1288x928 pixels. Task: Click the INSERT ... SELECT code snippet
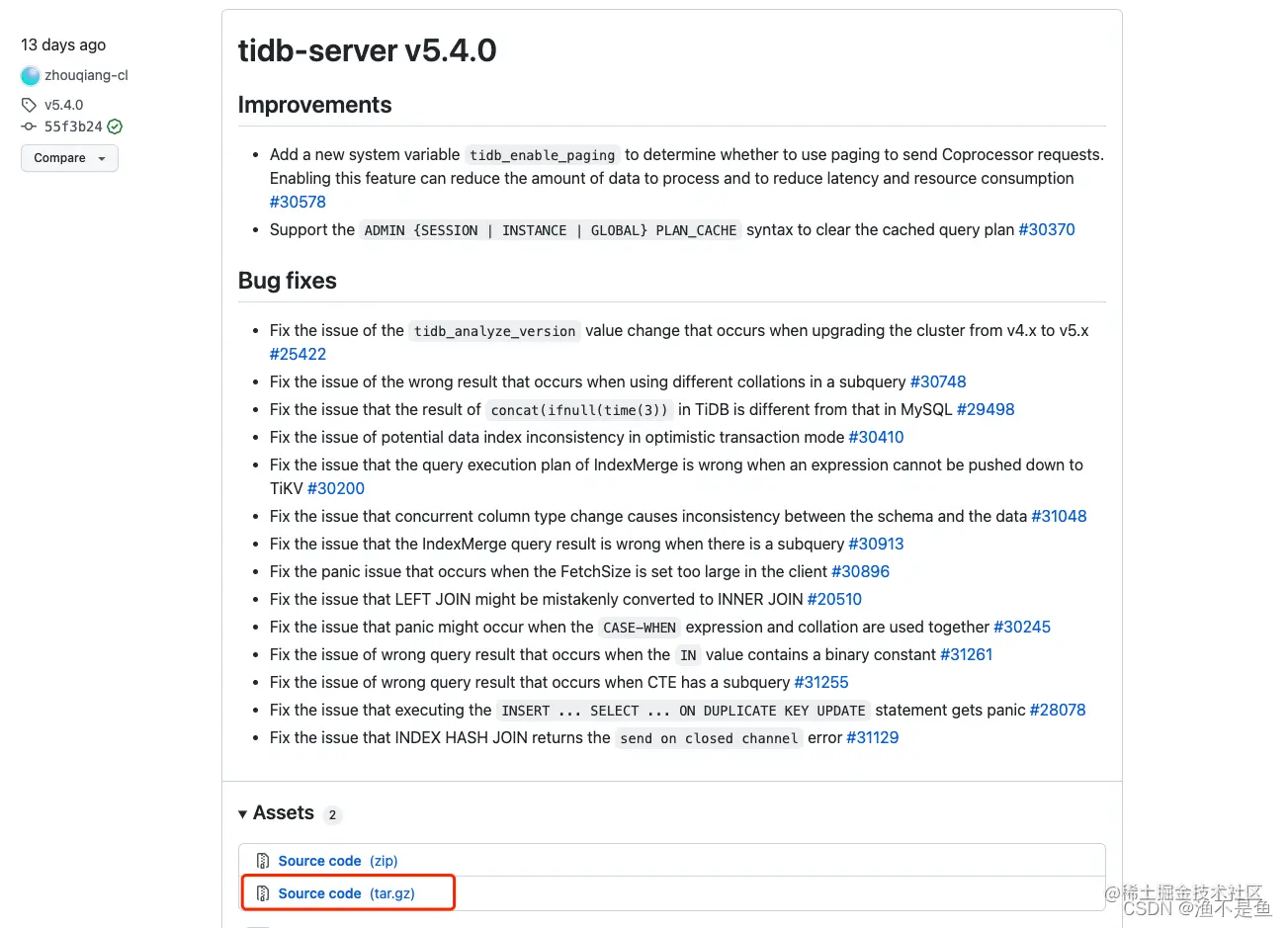[683, 711]
